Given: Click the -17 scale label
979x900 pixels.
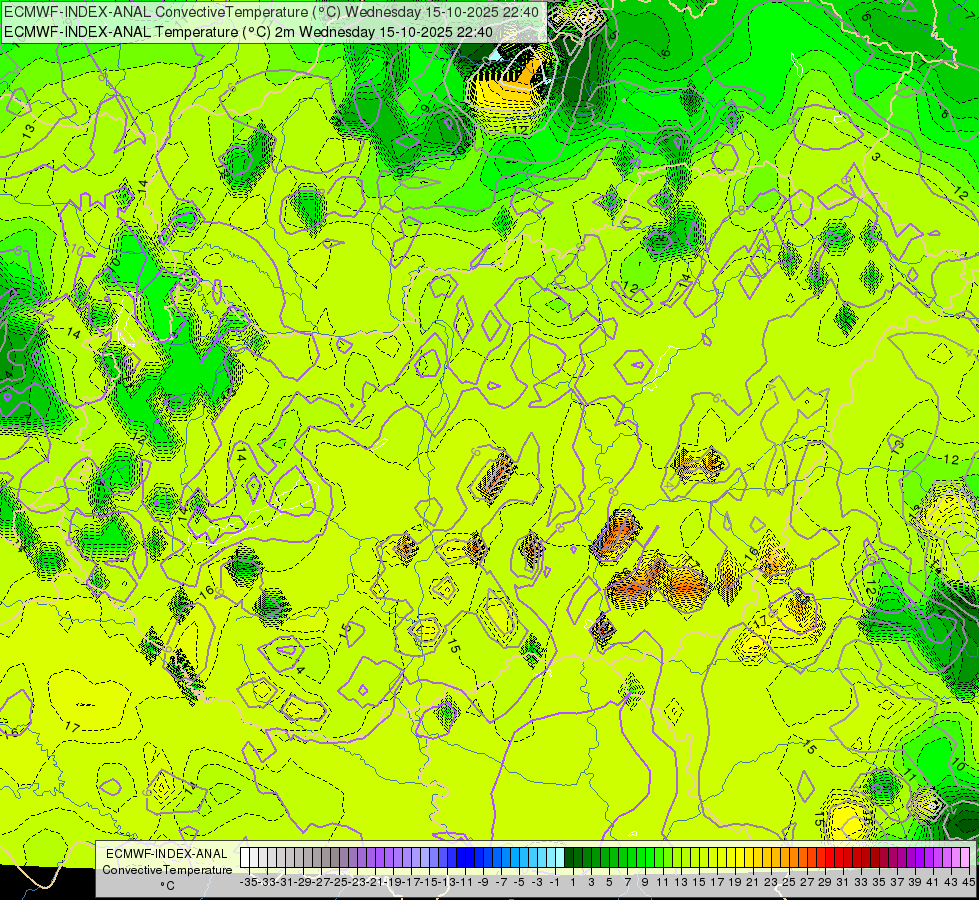Looking at the screenshot, I should [x=411, y=882].
